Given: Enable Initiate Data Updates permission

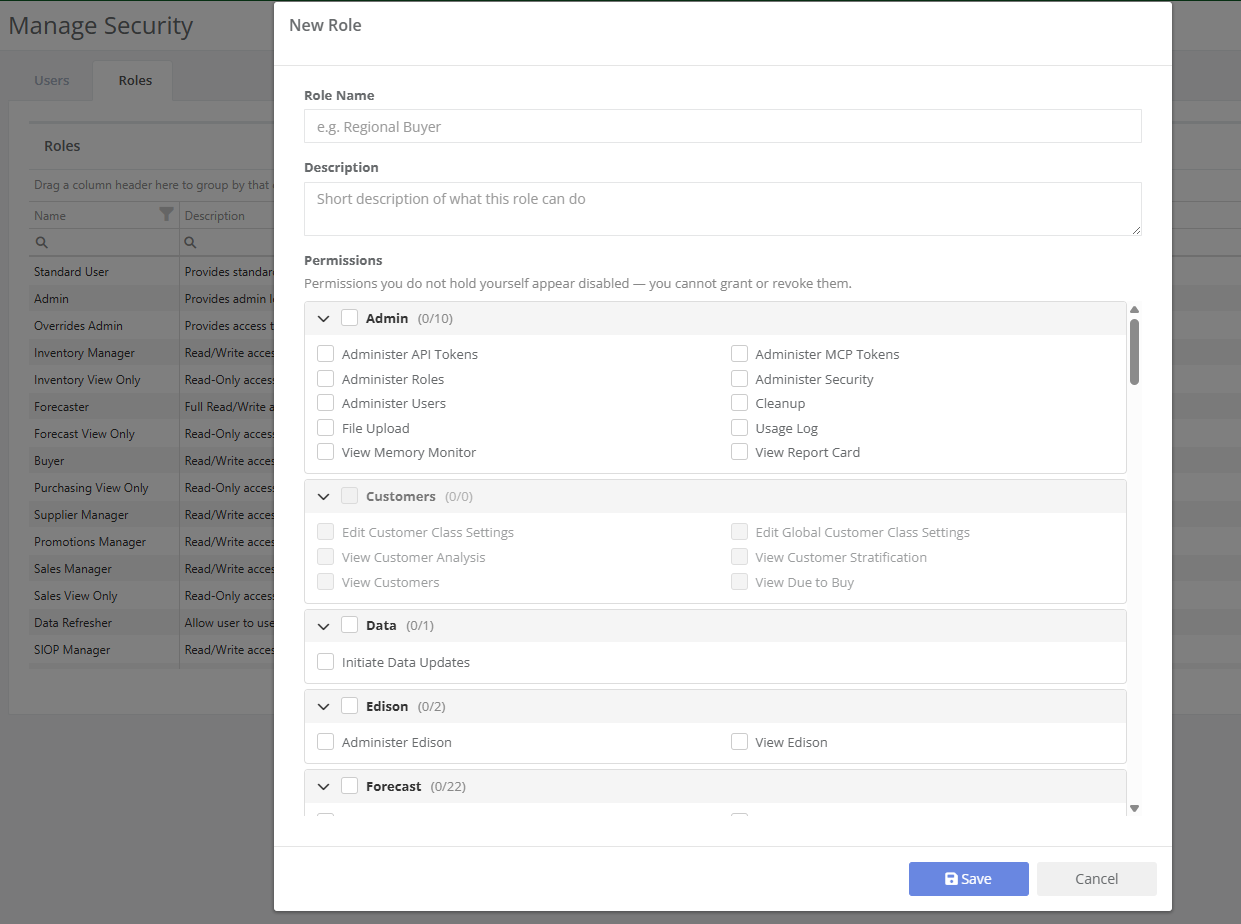Looking at the screenshot, I should pyautogui.click(x=325, y=662).
